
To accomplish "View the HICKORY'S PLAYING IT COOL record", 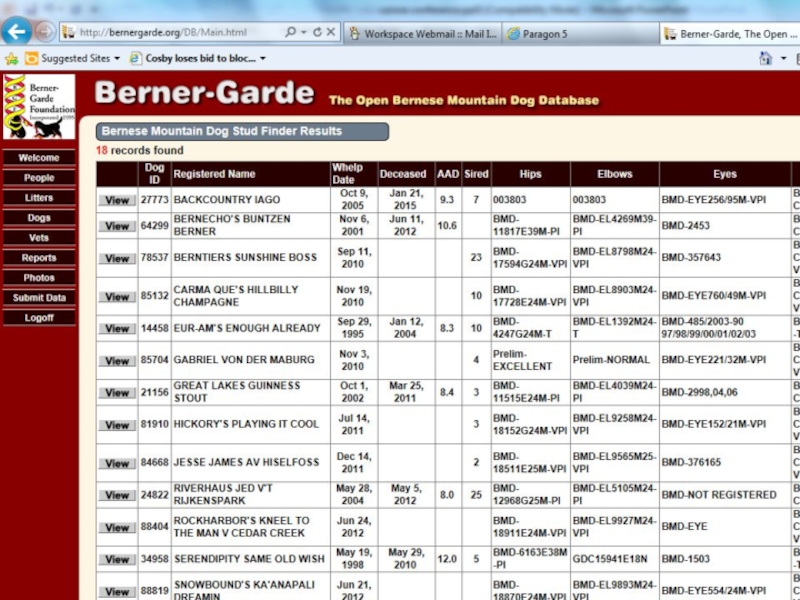I will pos(117,424).
